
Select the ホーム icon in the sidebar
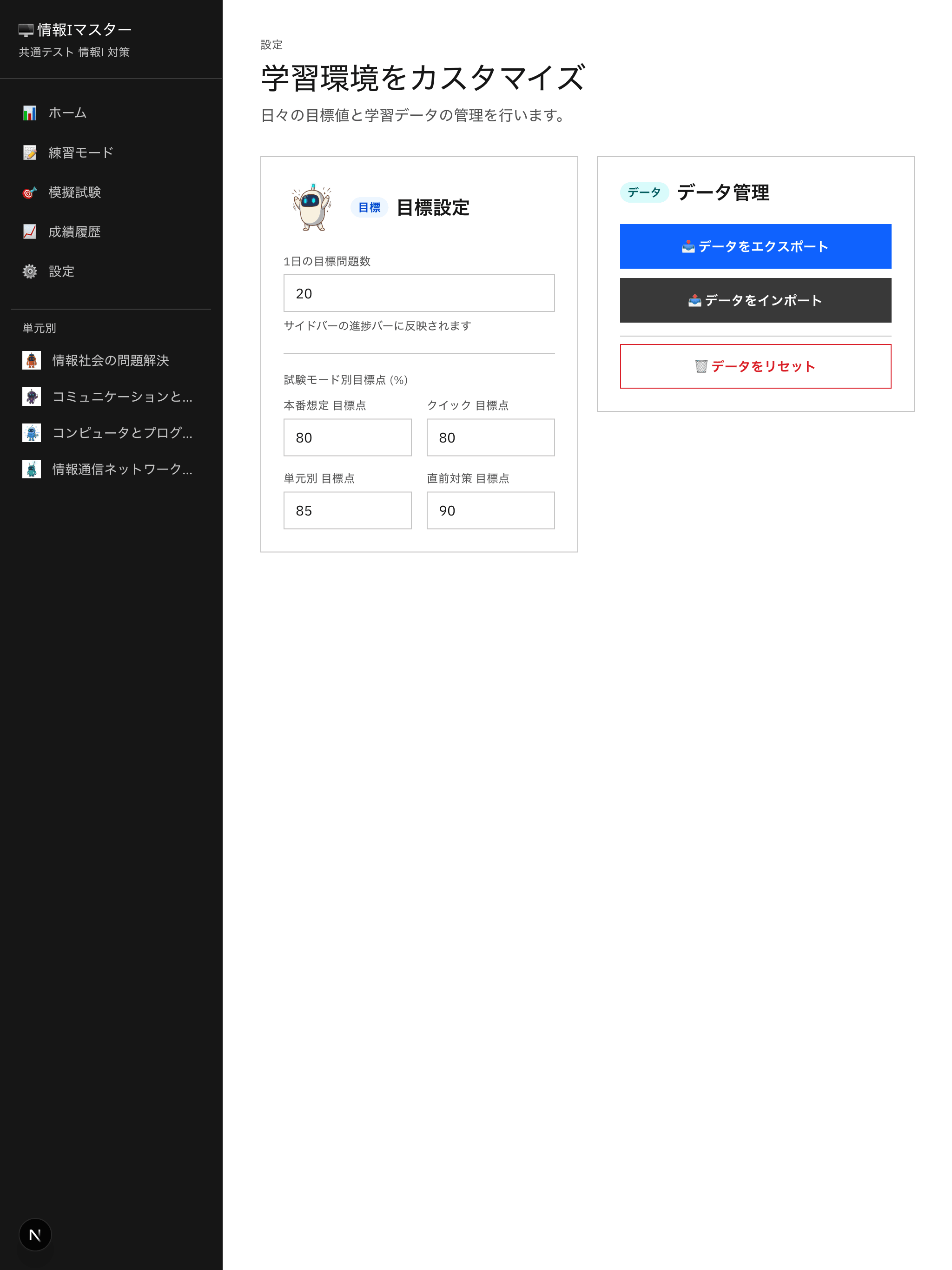point(30,112)
